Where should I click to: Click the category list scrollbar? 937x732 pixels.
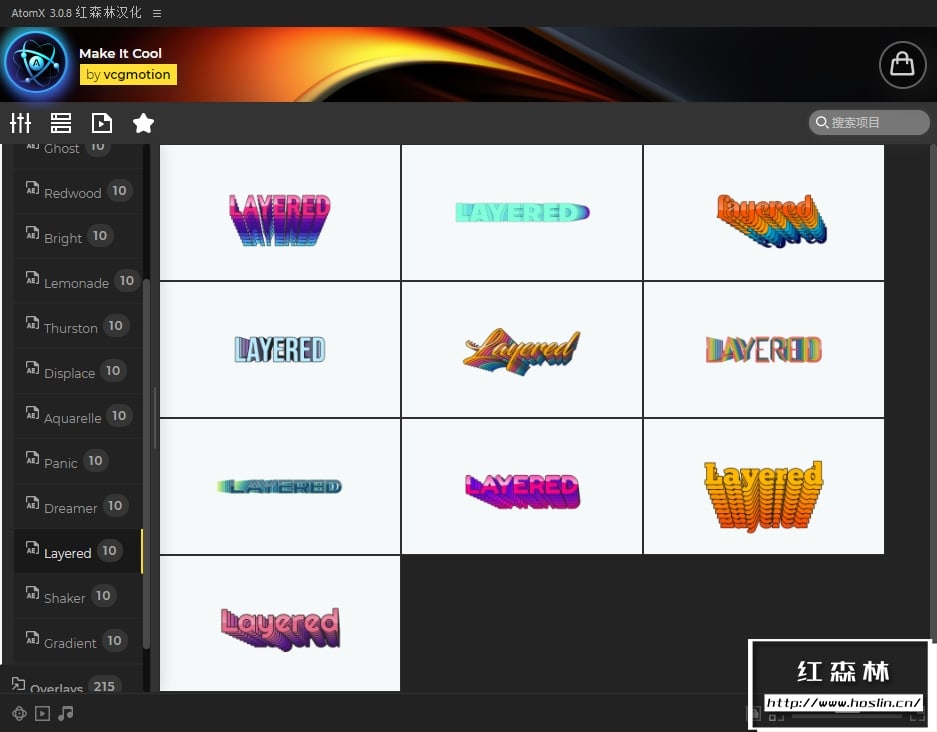click(146, 463)
